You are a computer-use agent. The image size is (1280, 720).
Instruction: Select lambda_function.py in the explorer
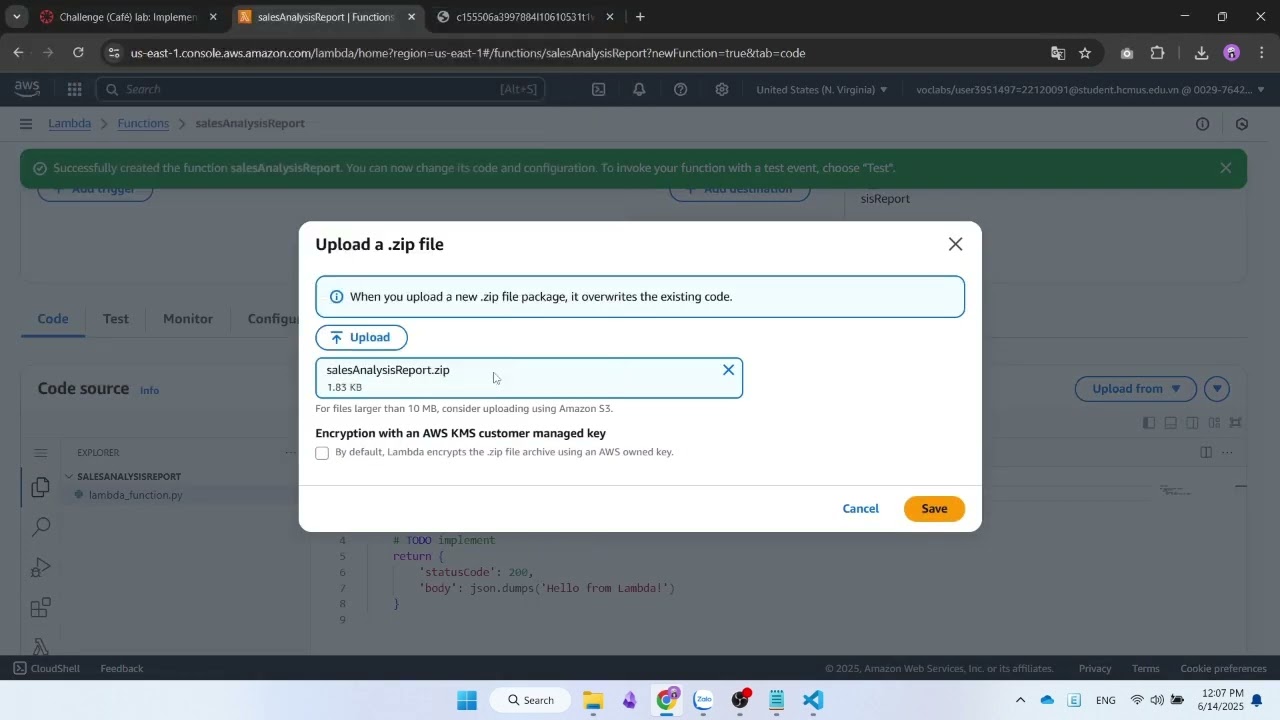135,495
